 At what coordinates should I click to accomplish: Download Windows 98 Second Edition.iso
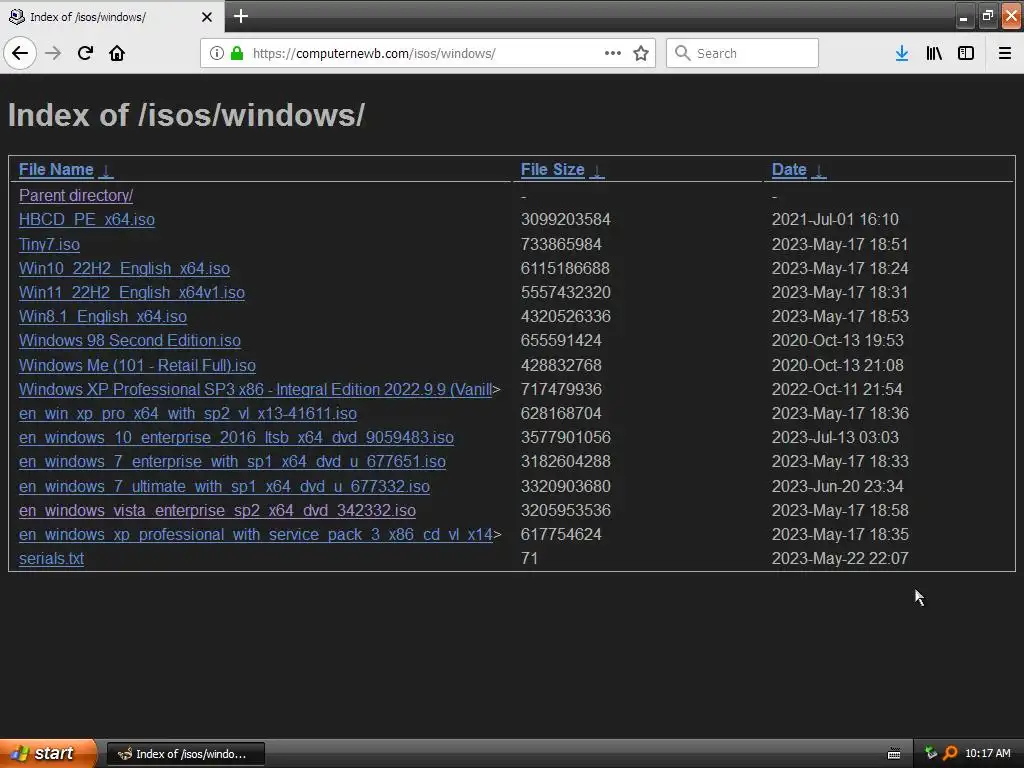click(x=130, y=341)
